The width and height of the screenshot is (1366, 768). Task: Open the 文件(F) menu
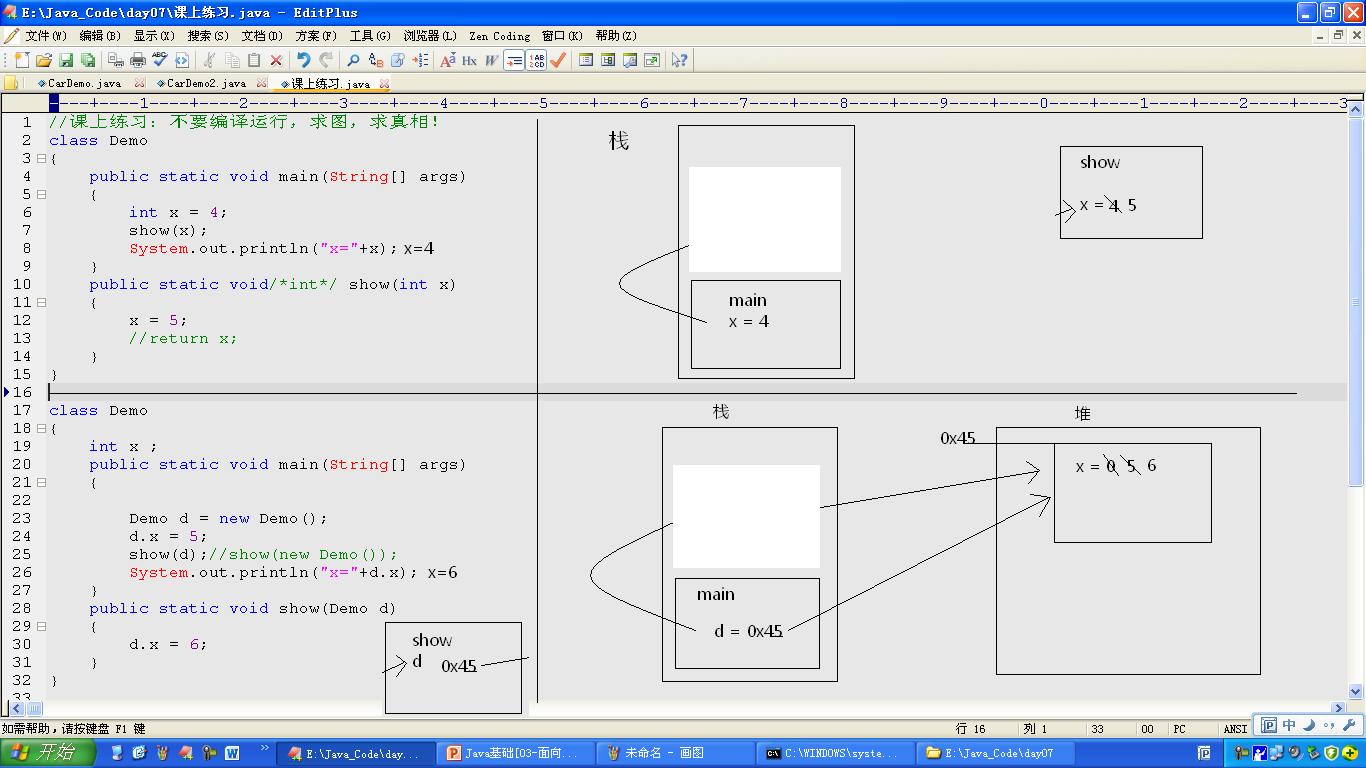point(46,36)
